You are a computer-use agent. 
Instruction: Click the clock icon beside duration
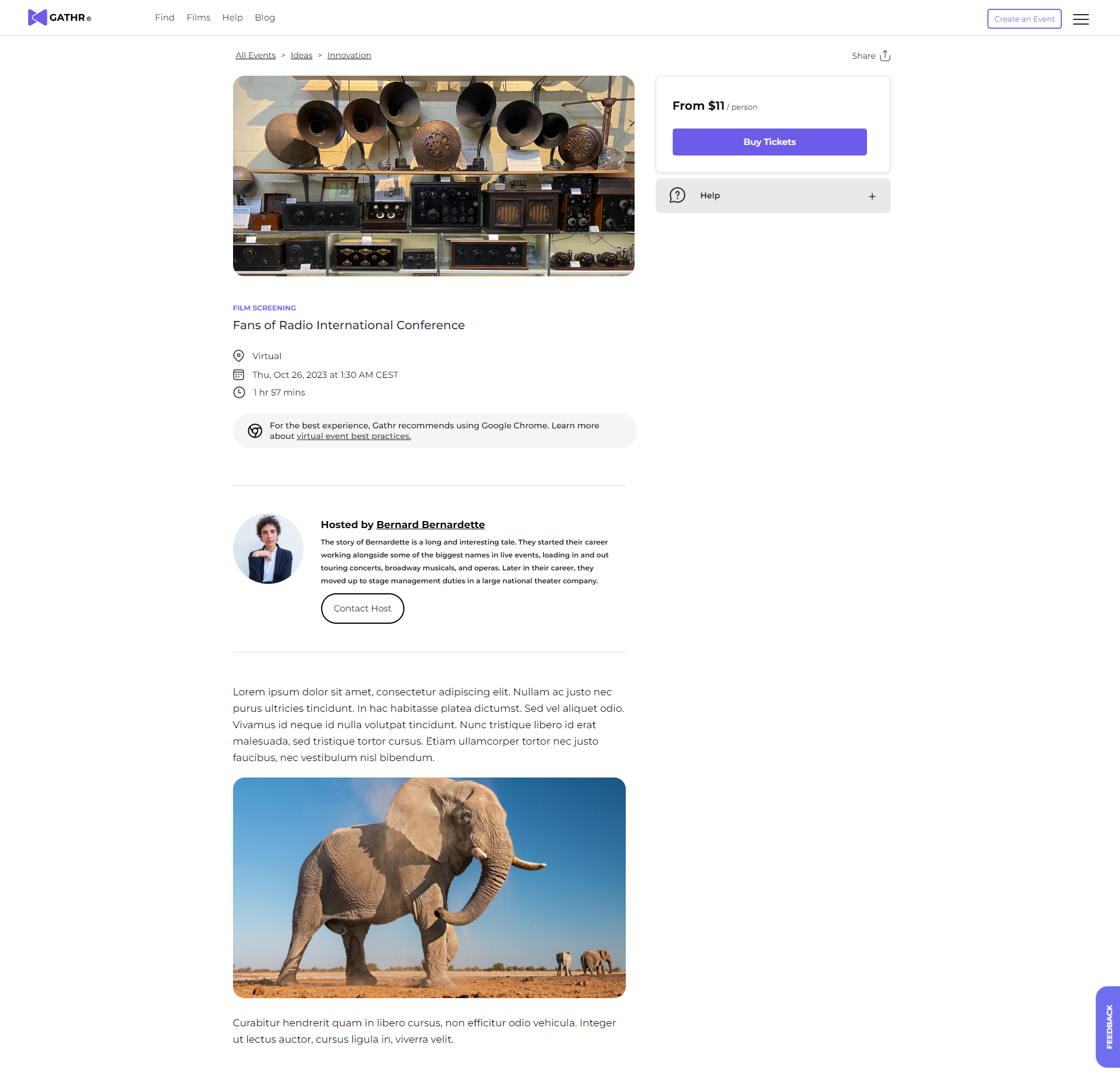239,393
